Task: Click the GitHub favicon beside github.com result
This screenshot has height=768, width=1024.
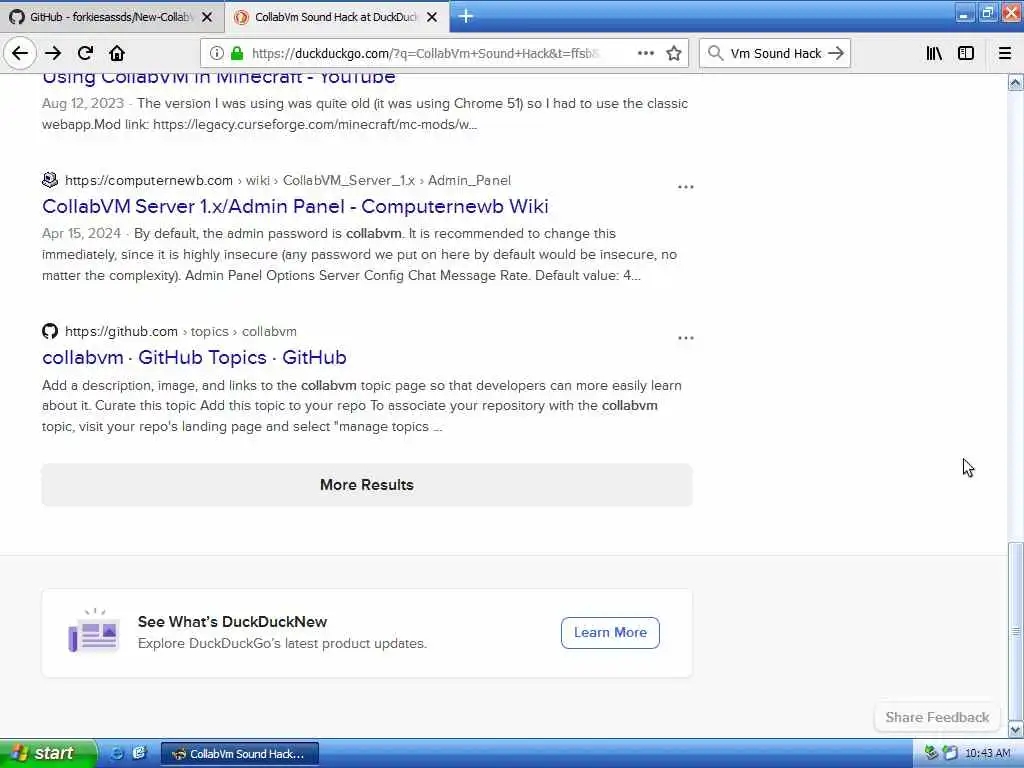Action: tap(50, 331)
